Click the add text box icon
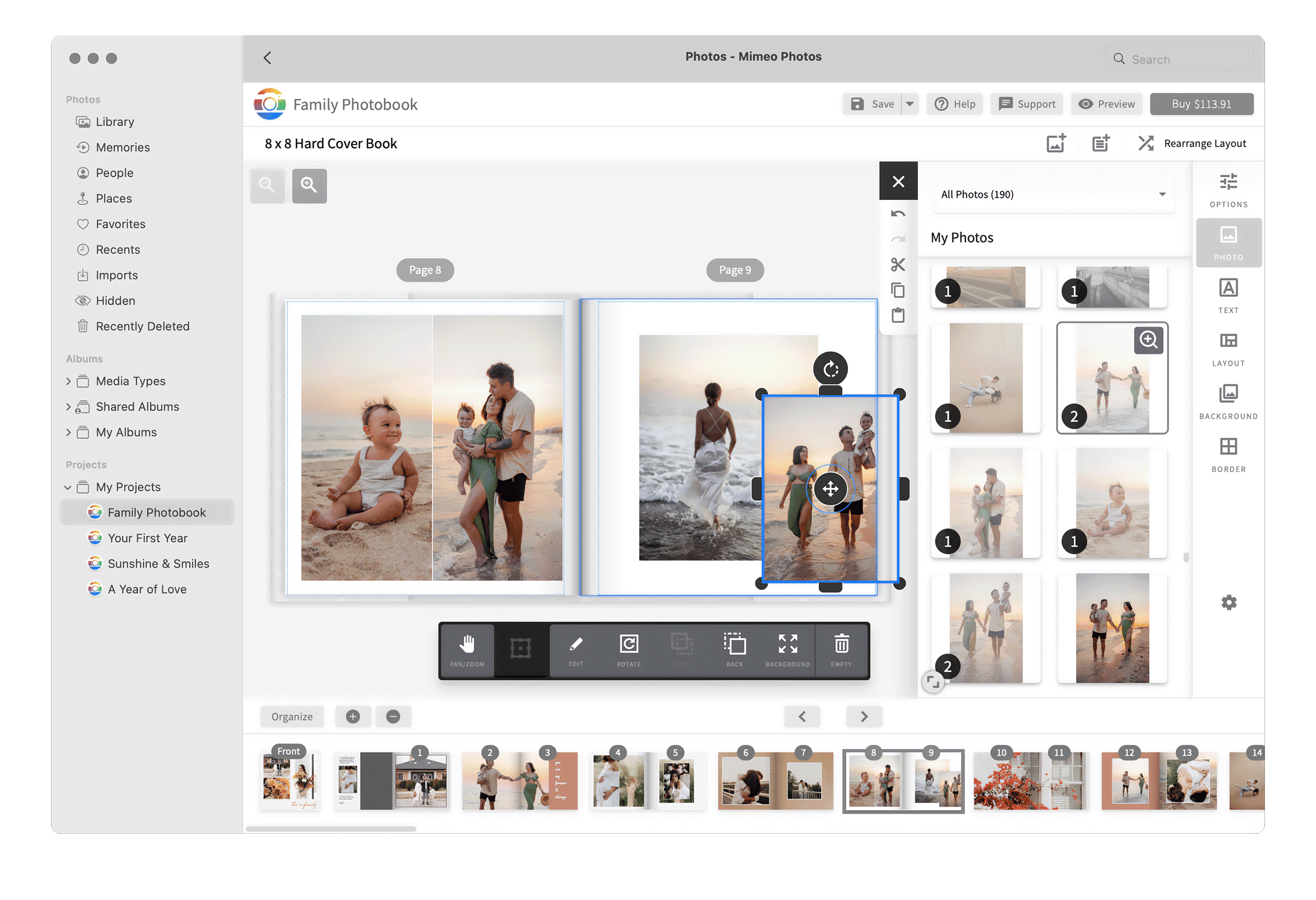 (1101, 143)
